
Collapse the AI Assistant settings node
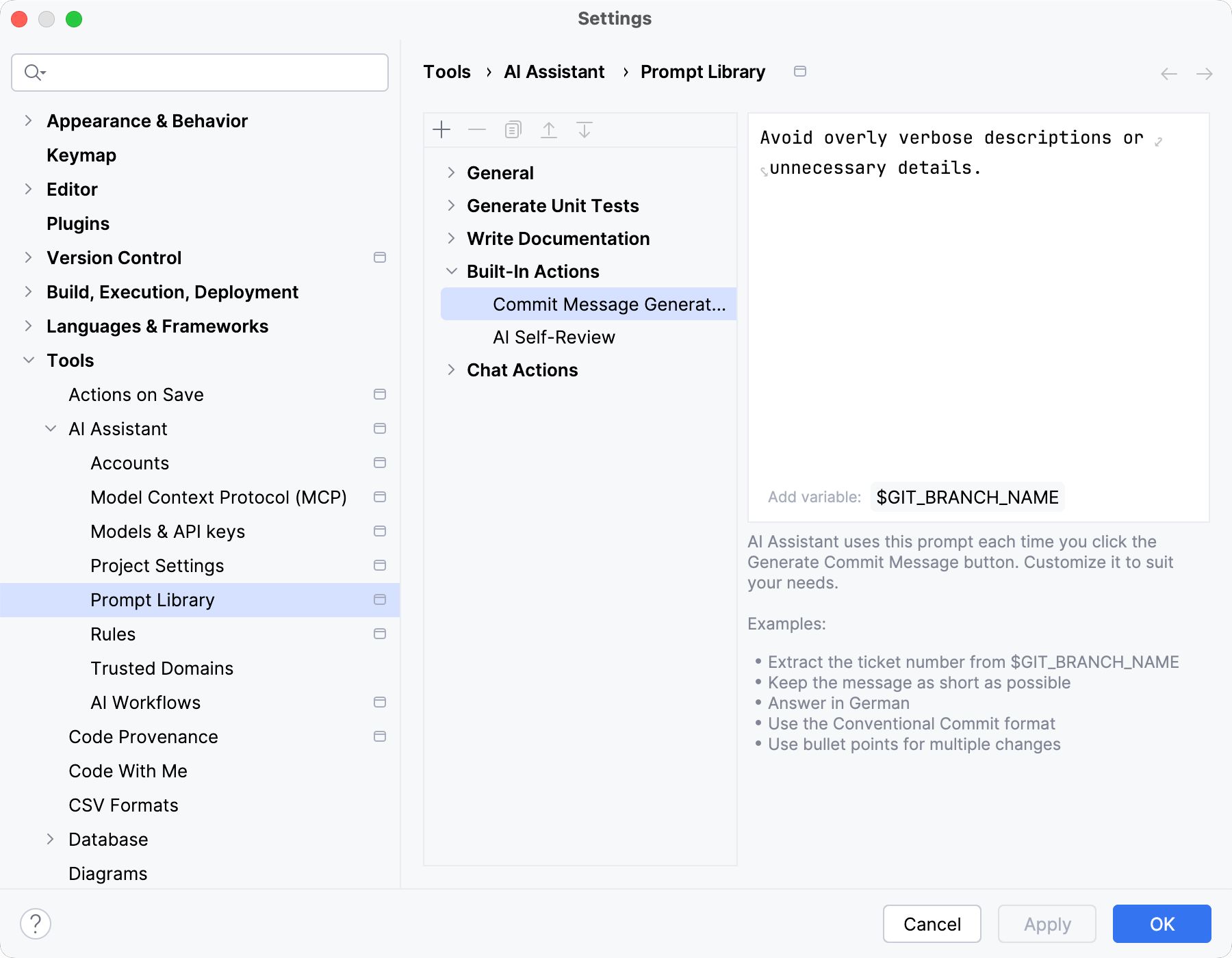coord(51,429)
